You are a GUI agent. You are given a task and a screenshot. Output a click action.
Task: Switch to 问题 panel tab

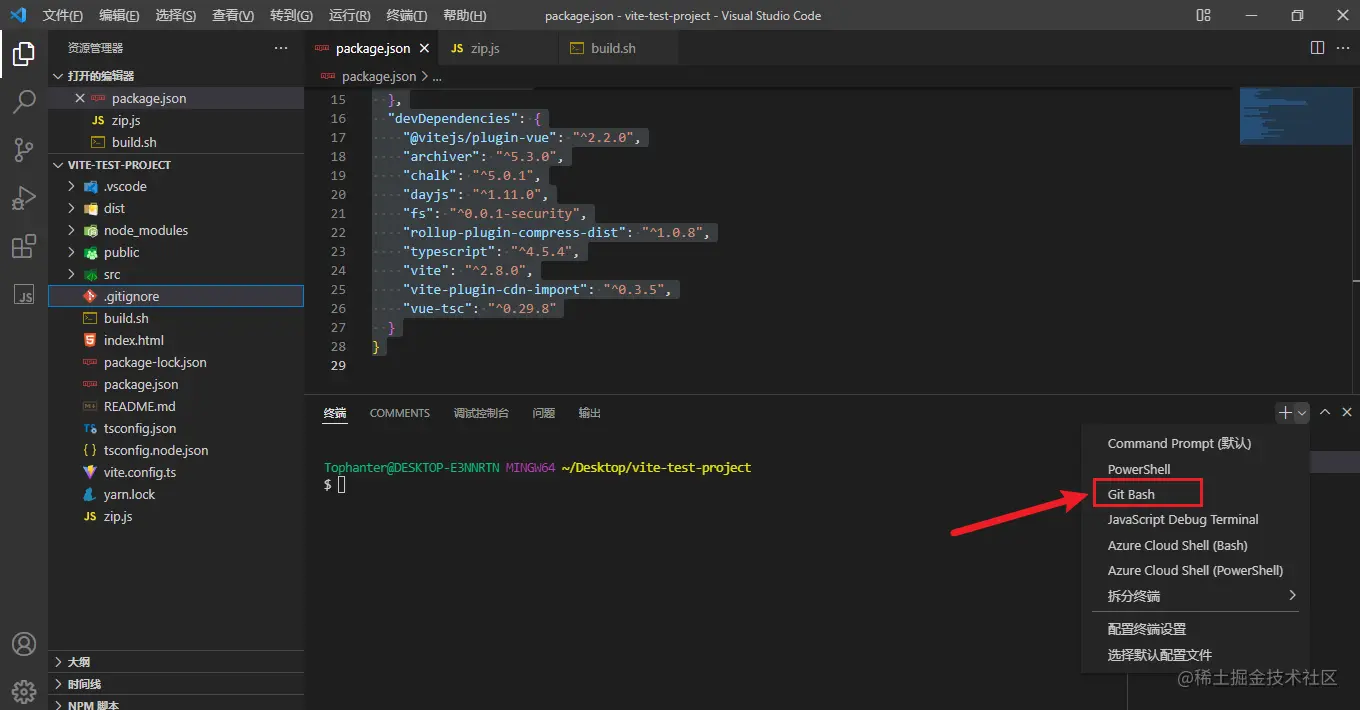click(x=544, y=413)
